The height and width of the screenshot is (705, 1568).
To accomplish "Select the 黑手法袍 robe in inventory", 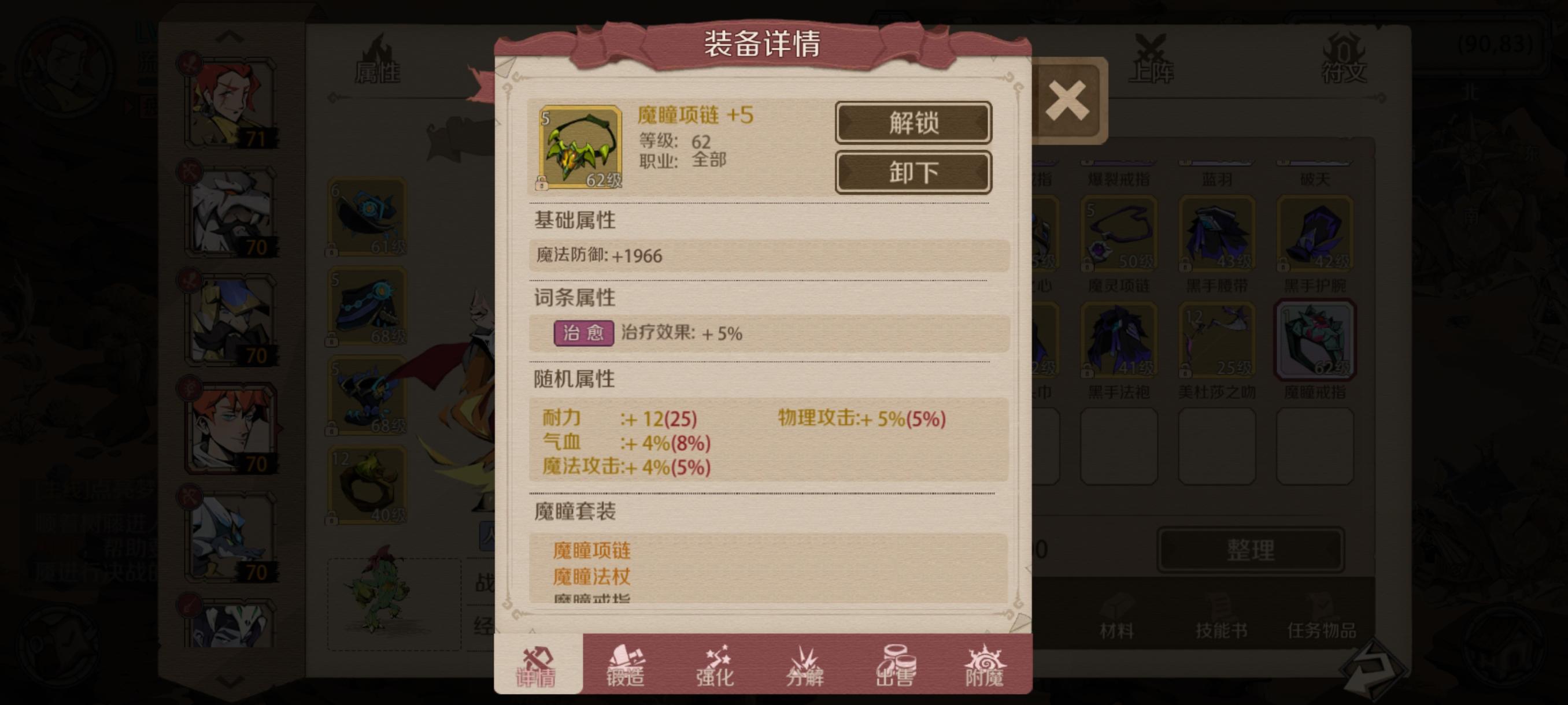I will (1119, 340).
